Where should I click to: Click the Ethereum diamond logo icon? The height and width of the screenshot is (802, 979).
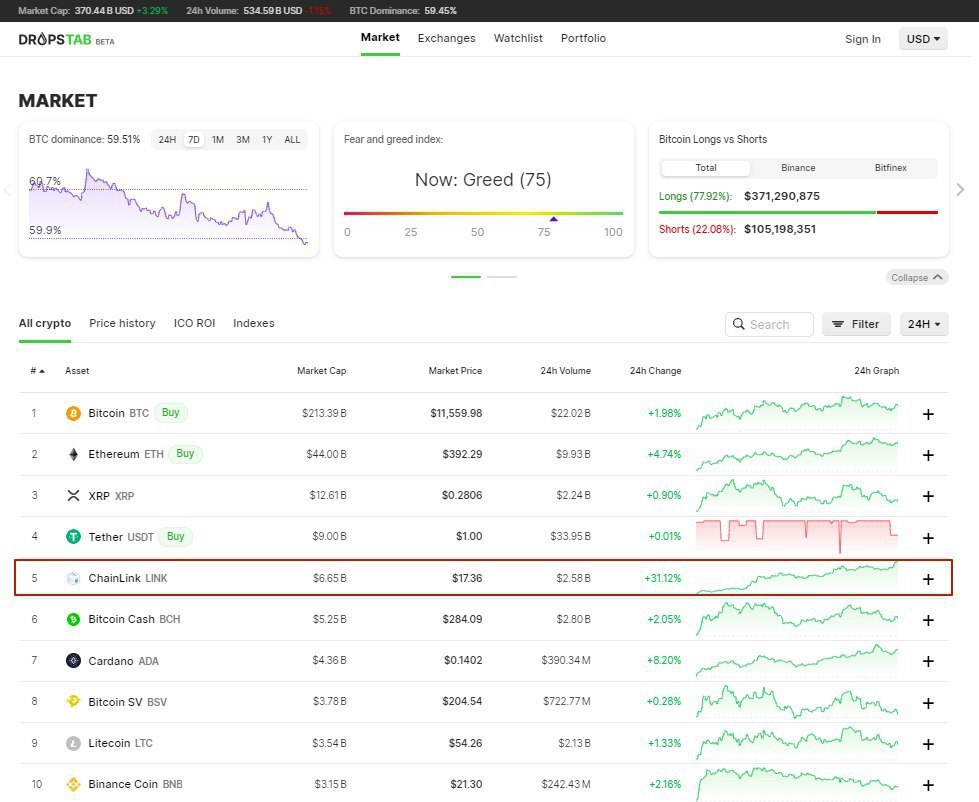coord(73,454)
